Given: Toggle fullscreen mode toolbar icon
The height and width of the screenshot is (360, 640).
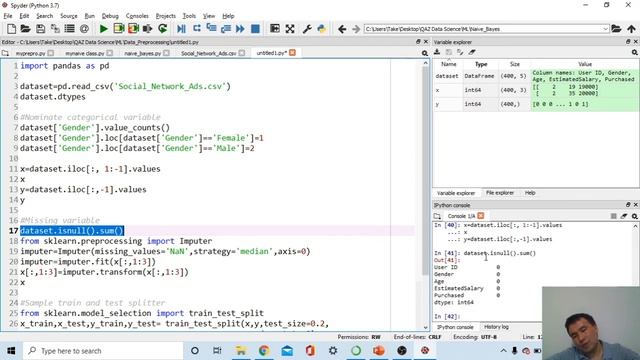Looking at the screenshot, I should pos(290,29).
